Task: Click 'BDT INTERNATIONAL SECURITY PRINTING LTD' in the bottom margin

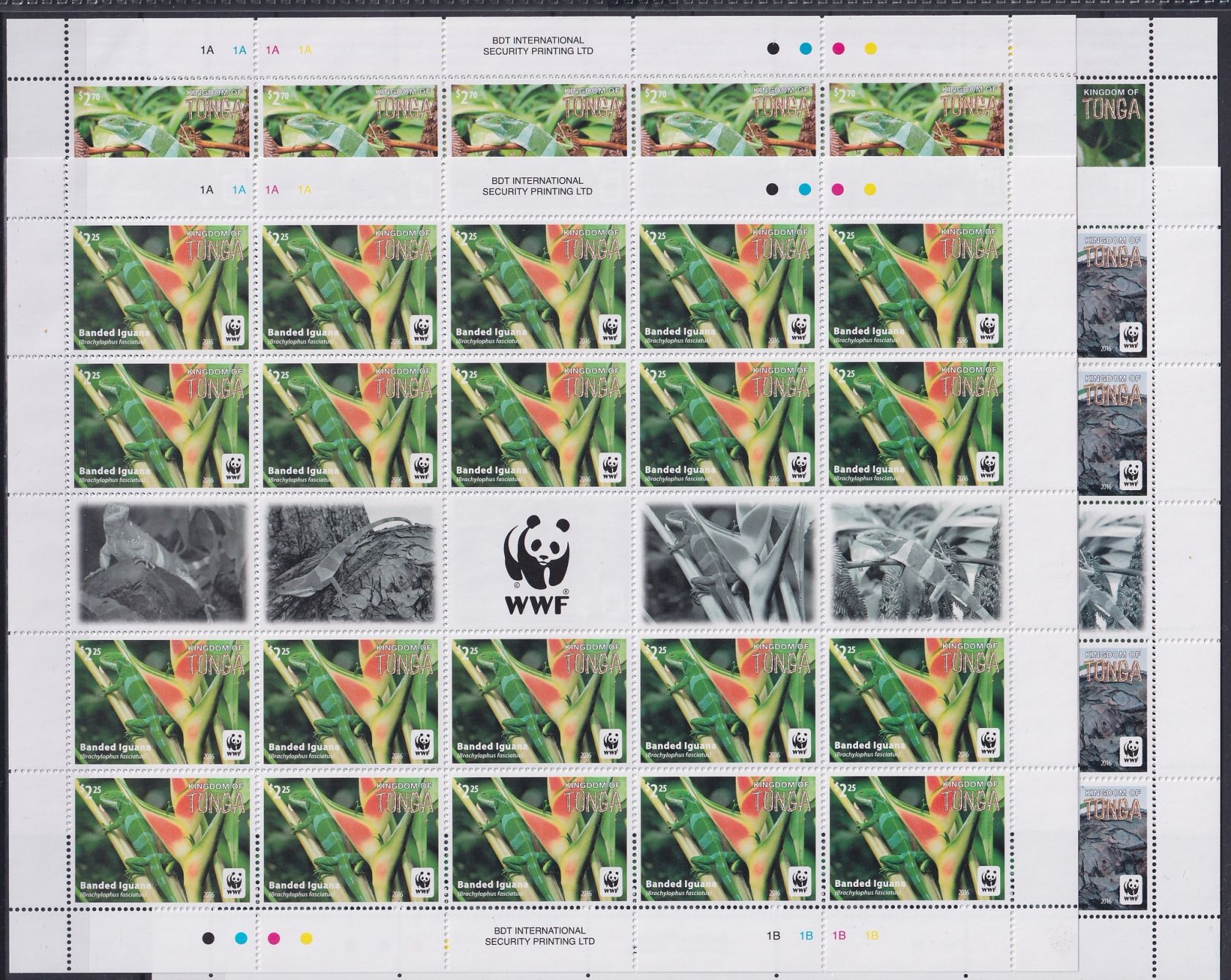Action: point(539,936)
